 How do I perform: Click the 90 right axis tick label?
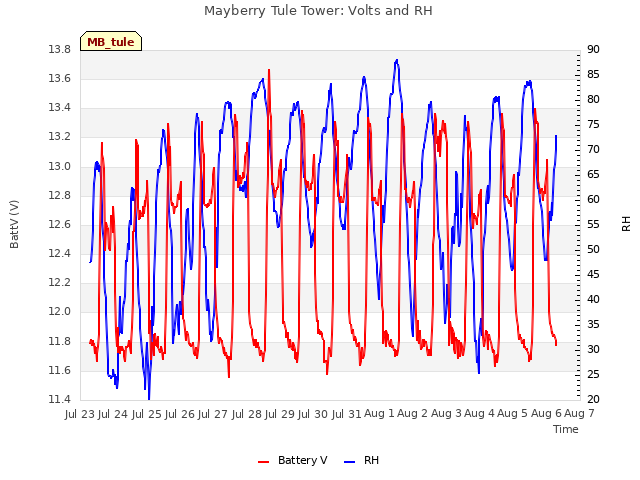(x=593, y=50)
